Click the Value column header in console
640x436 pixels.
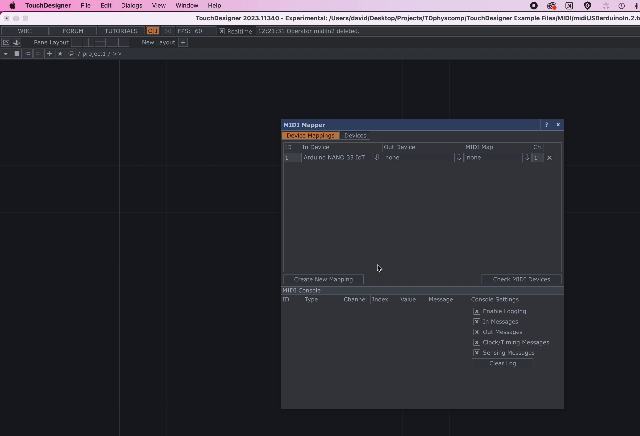click(408, 300)
